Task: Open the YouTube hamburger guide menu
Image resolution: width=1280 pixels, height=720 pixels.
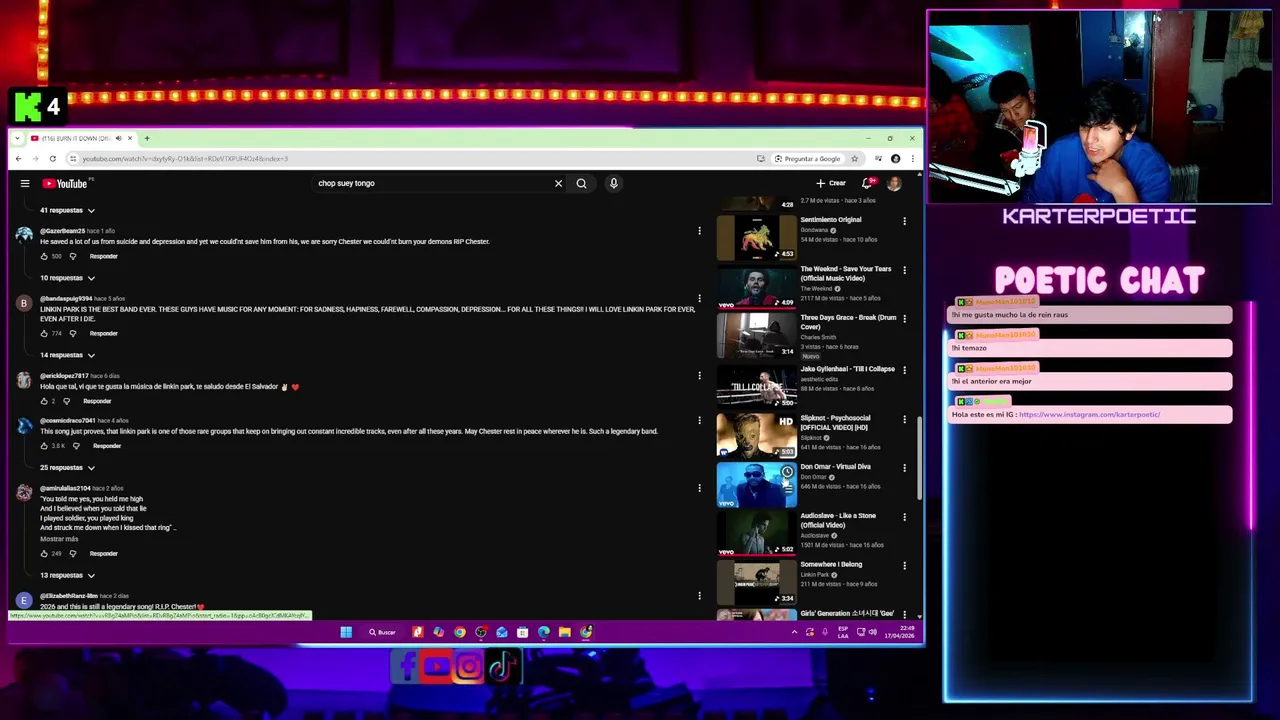Action: 25,184
